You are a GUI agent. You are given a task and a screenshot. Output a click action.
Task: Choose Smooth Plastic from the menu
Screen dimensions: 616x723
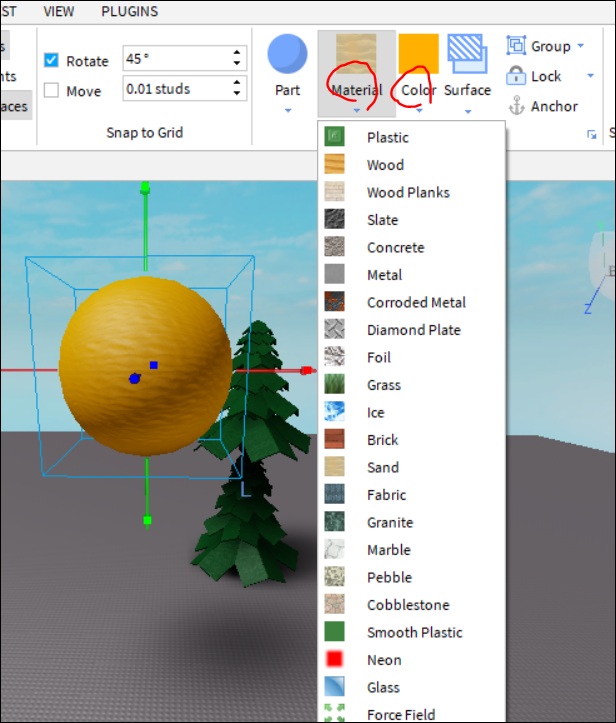pos(411,632)
